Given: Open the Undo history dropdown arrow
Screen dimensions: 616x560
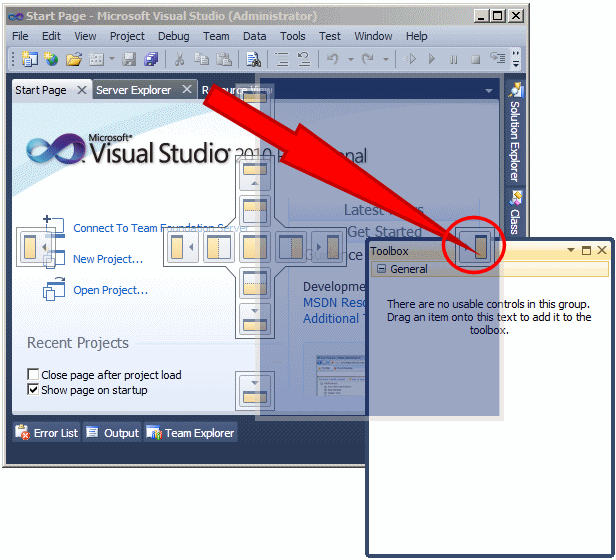Looking at the screenshot, I should click(x=351, y=60).
